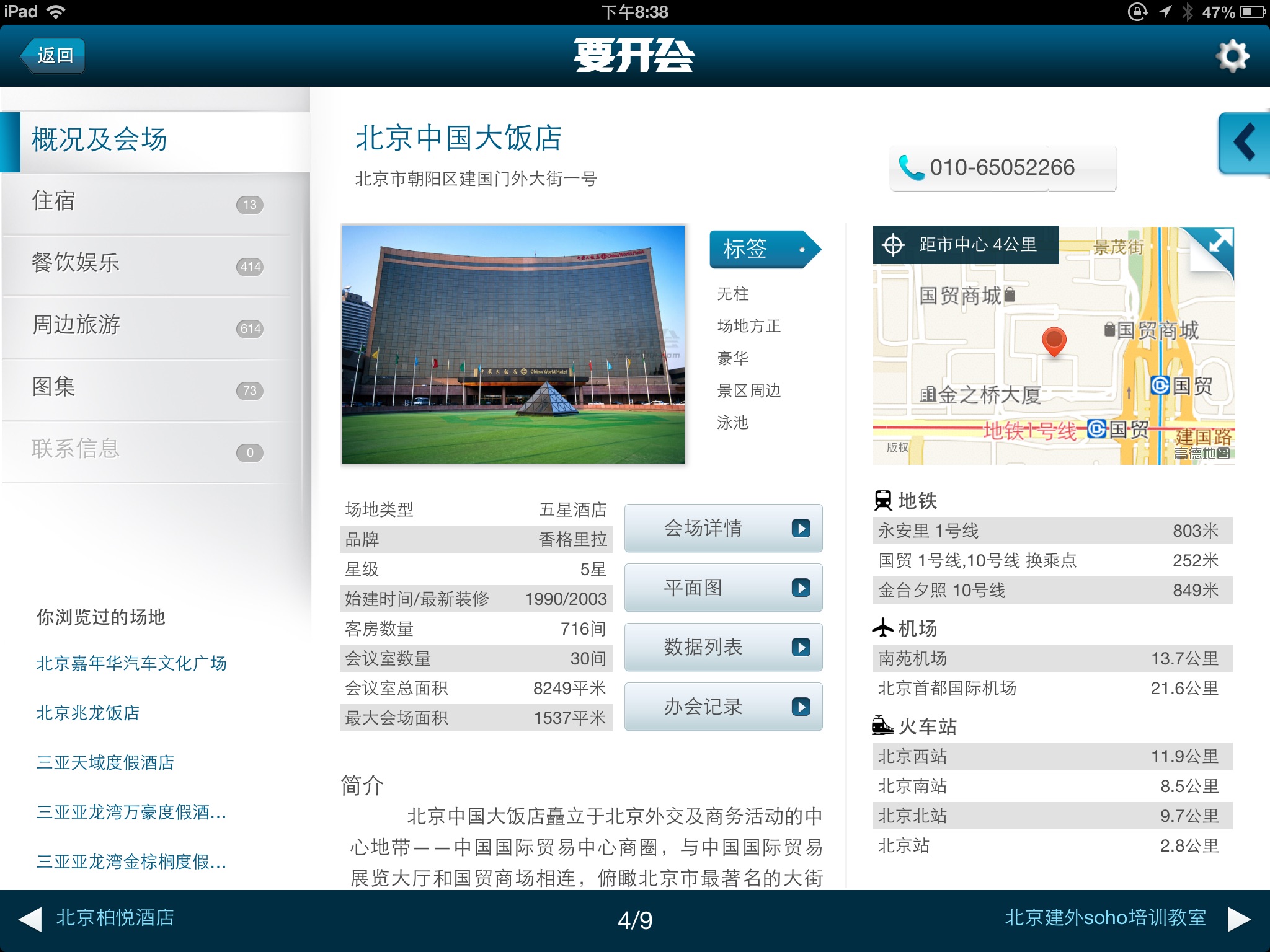Tap the rotation lock status icon
1270x952 pixels.
pyautogui.click(x=1138, y=12)
